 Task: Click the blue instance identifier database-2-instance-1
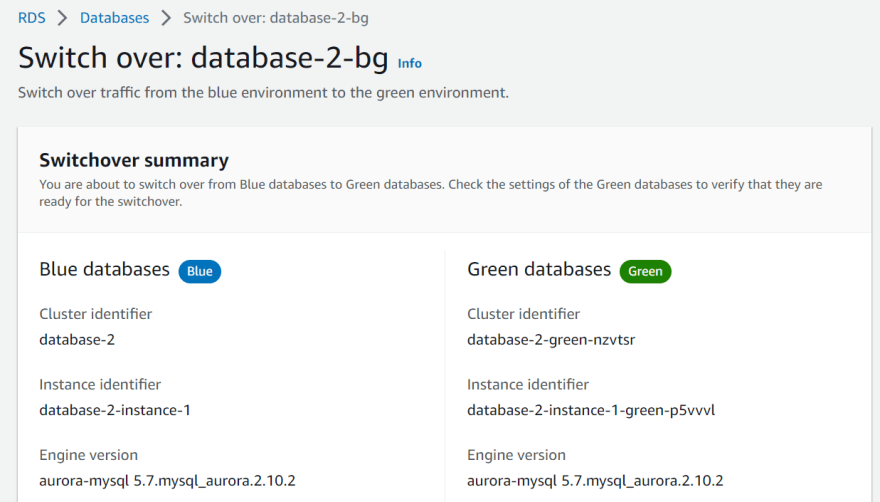coord(115,410)
